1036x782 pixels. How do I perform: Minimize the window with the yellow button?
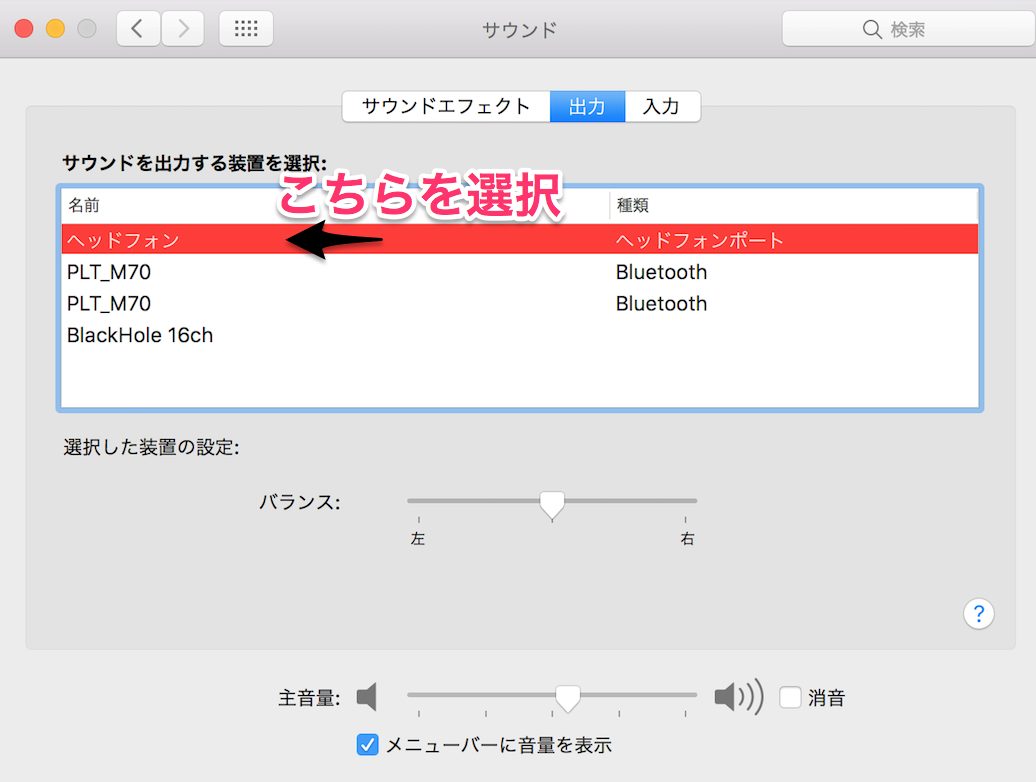56,28
